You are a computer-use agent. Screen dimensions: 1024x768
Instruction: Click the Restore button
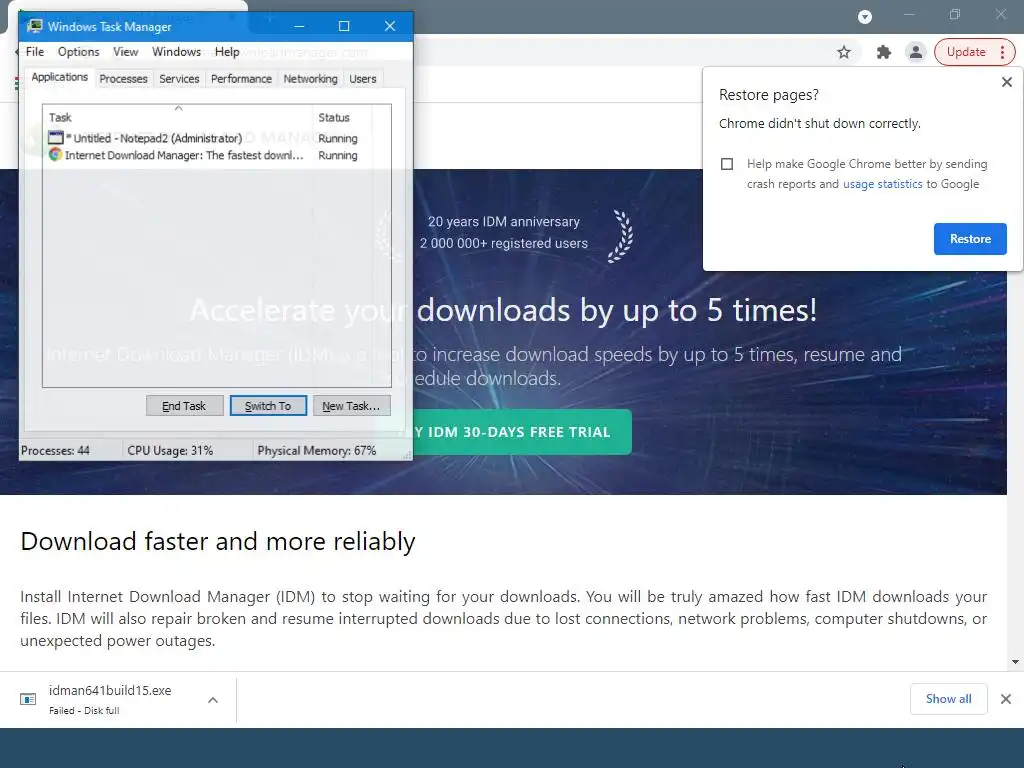pos(970,239)
